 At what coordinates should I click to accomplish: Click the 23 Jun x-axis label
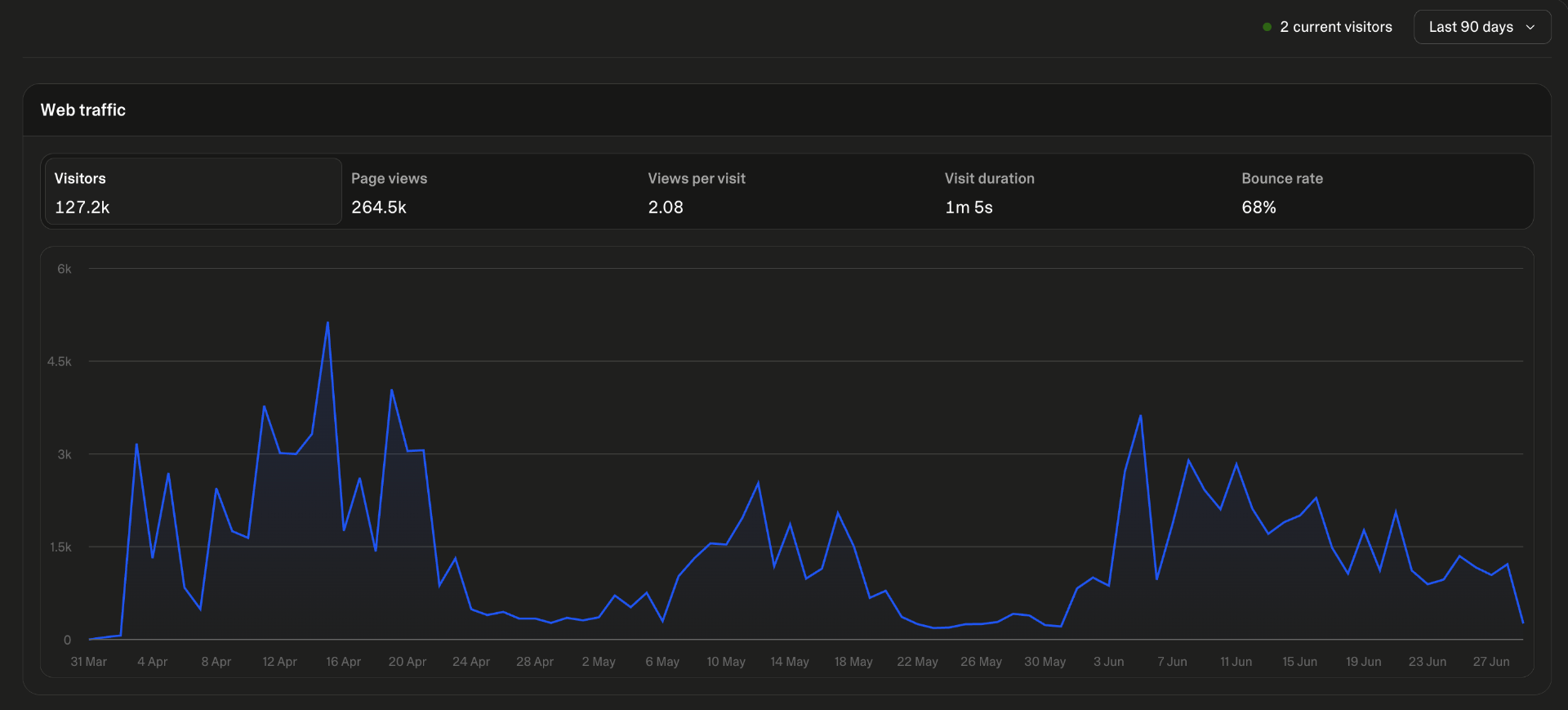pos(1428,662)
